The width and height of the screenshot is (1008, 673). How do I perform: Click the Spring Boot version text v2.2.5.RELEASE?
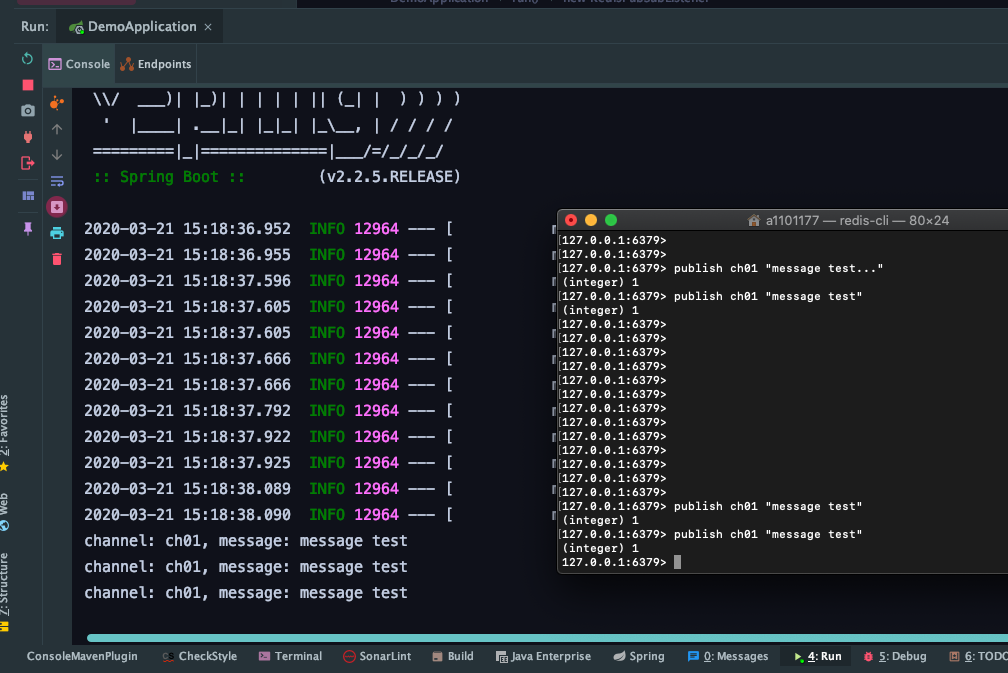pyautogui.click(x=390, y=177)
